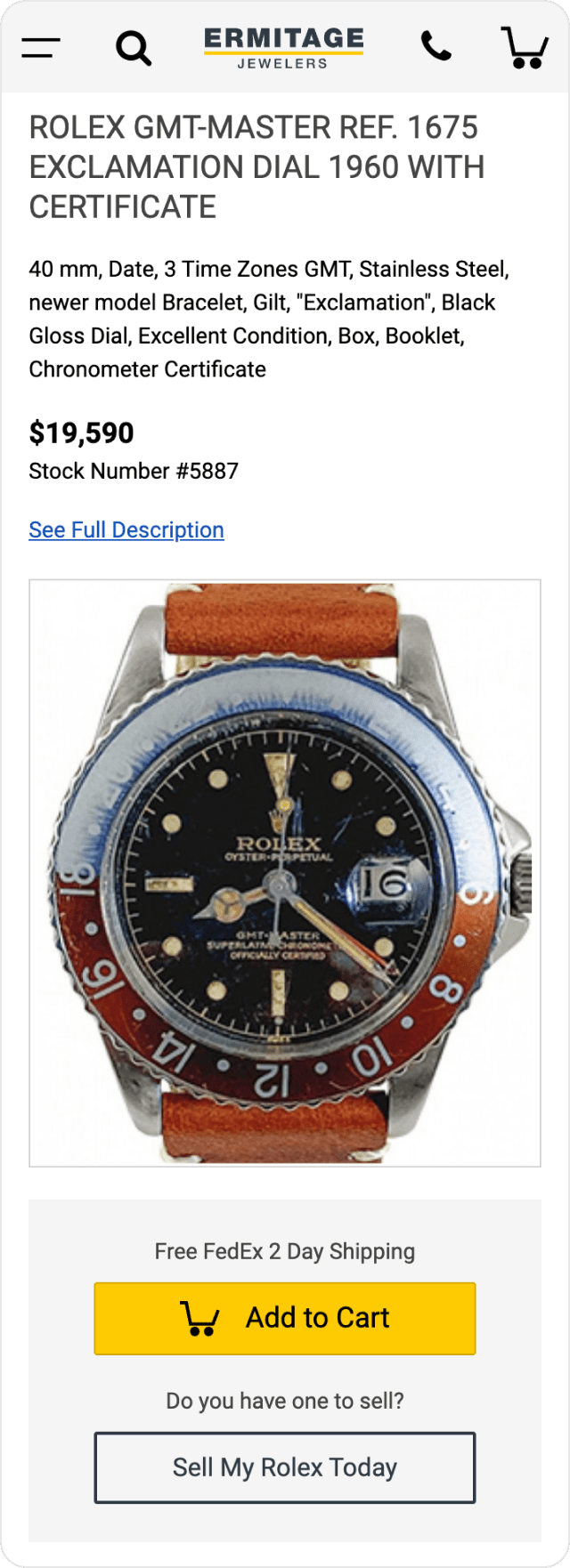Click Free FedEx 2 Day Shipping text
Image resolution: width=570 pixels, height=1568 pixels.
(x=285, y=1251)
